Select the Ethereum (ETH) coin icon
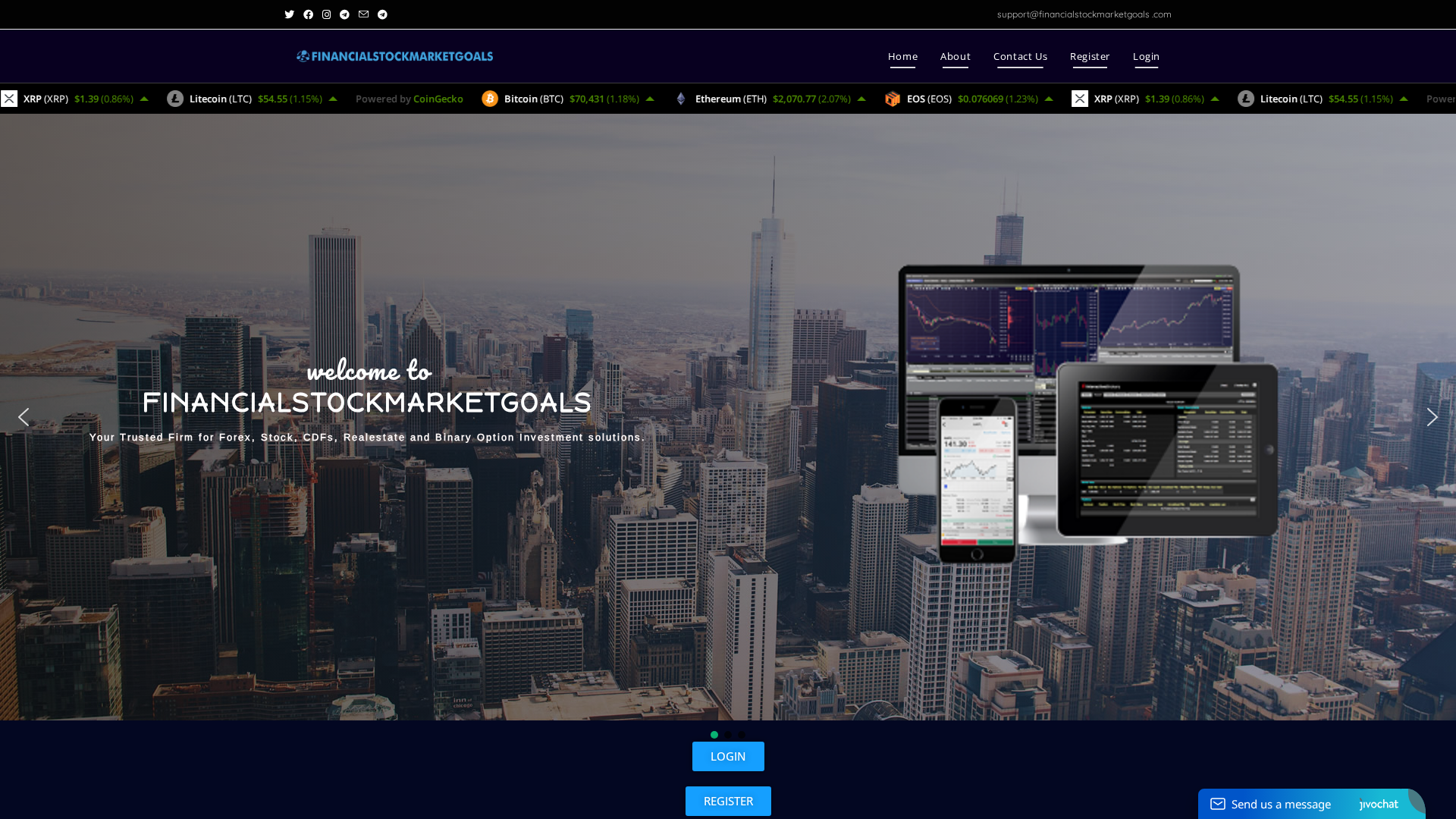The width and height of the screenshot is (1456, 819). (x=680, y=99)
